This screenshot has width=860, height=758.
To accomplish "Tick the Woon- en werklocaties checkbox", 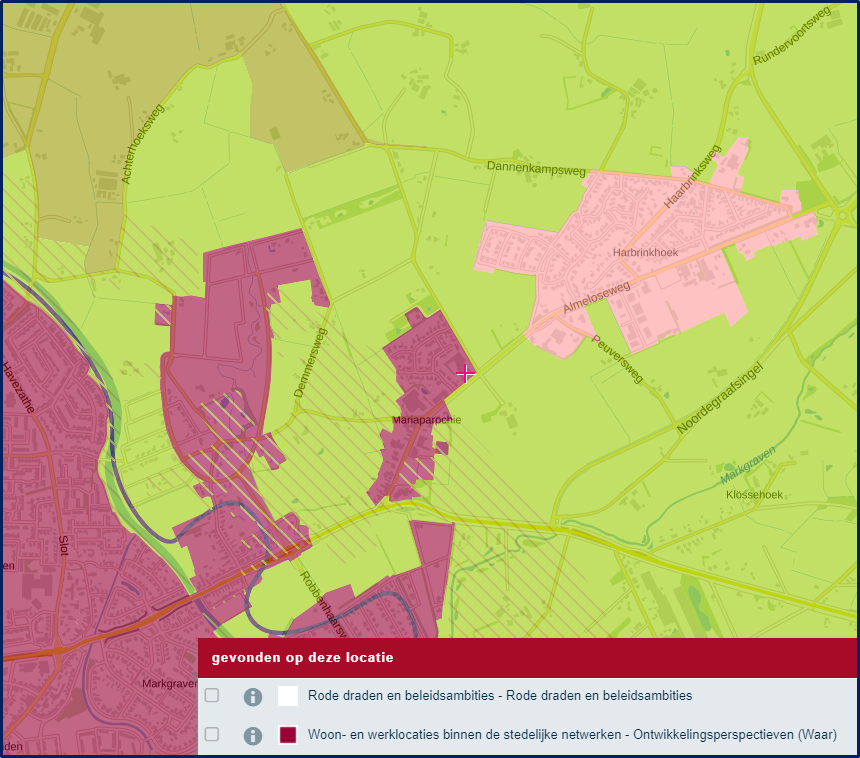I will click(x=212, y=734).
